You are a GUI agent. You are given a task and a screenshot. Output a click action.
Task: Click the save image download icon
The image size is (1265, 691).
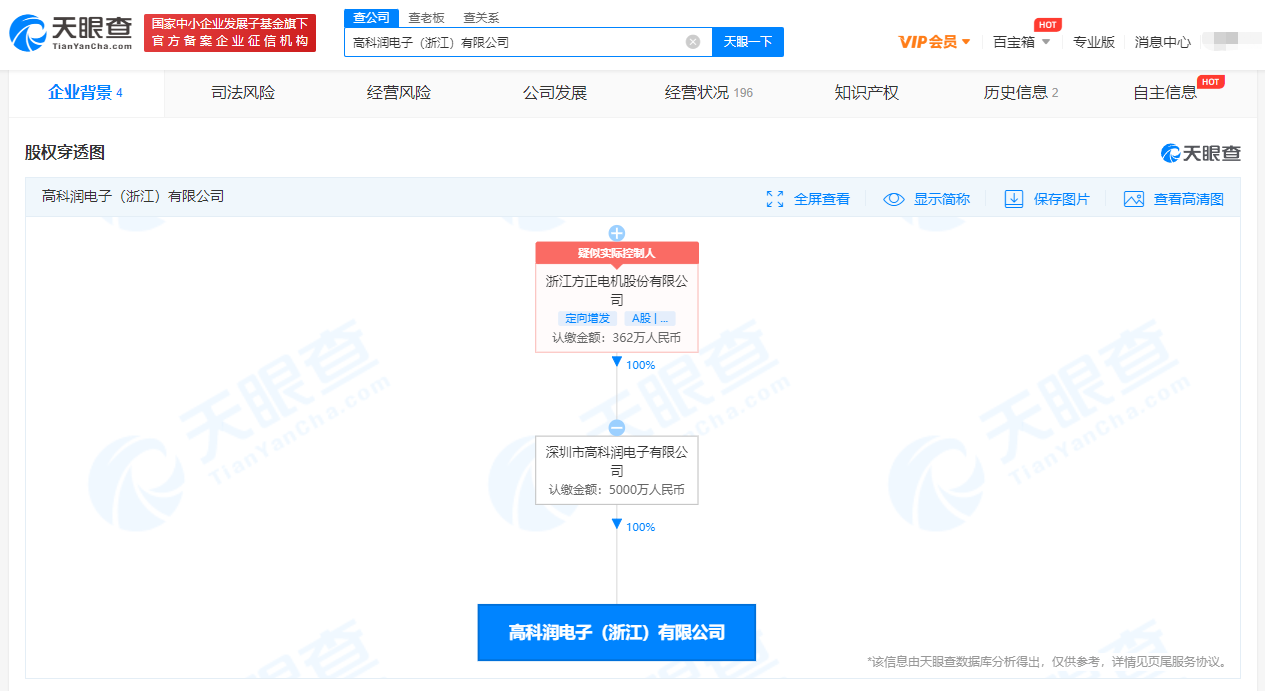coord(1014,199)
